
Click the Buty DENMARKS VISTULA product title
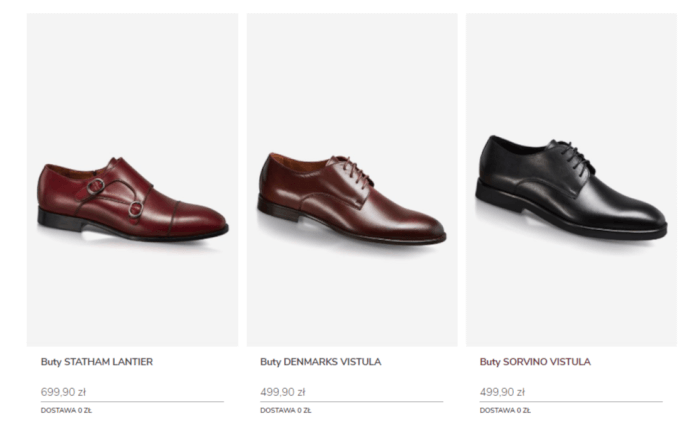pos(321,362)
